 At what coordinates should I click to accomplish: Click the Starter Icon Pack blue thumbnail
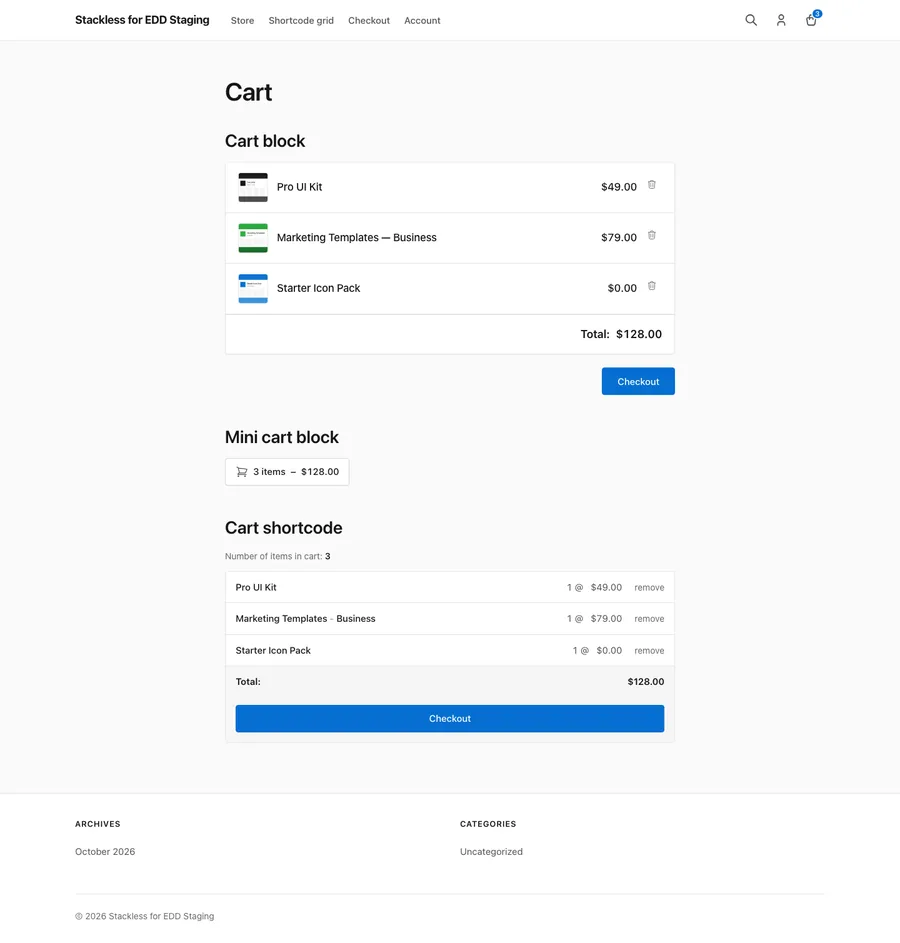[x=253, y=289]
